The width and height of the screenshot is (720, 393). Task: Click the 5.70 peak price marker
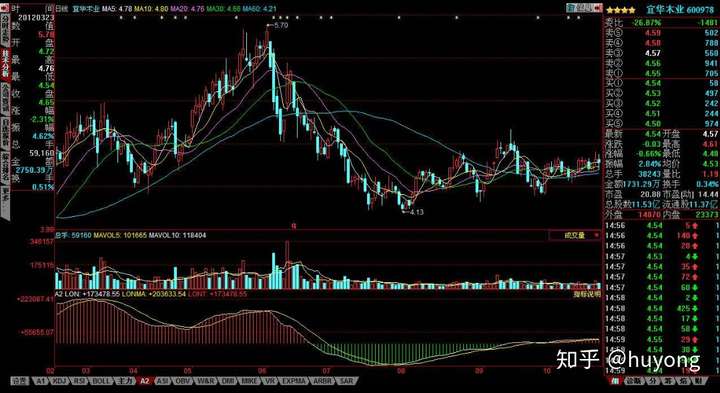click(x=280, y=25)
